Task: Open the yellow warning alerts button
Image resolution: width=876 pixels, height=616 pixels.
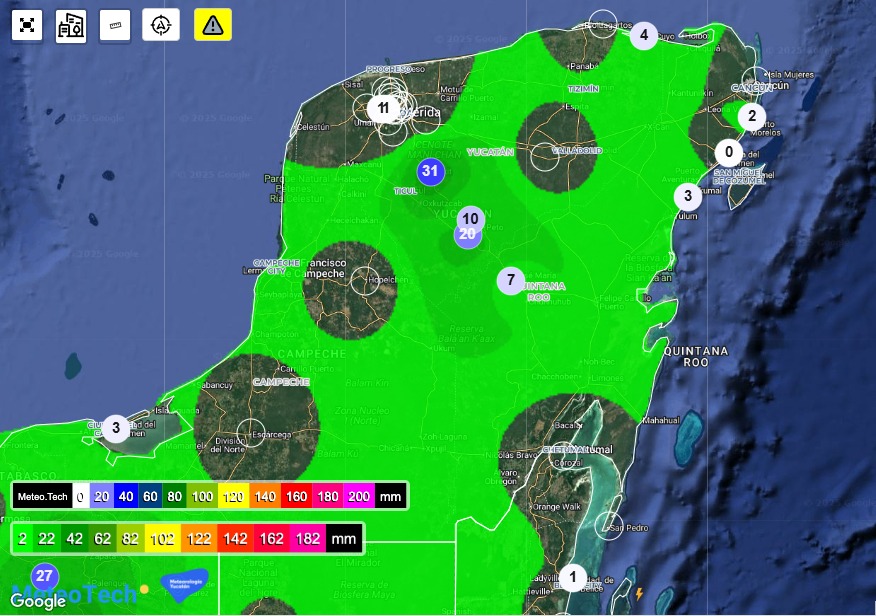Action: pyautogui.click(x=213, y=25)
